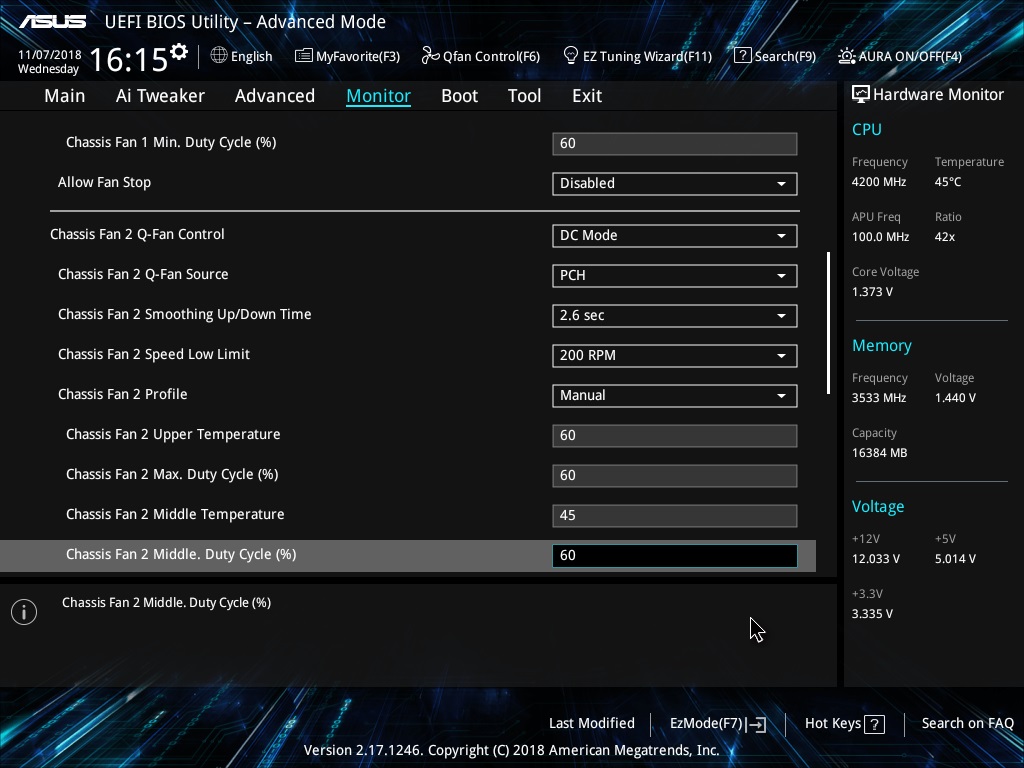Open the Tool tab
The image size is (1024, 768).
click(524, 96)
